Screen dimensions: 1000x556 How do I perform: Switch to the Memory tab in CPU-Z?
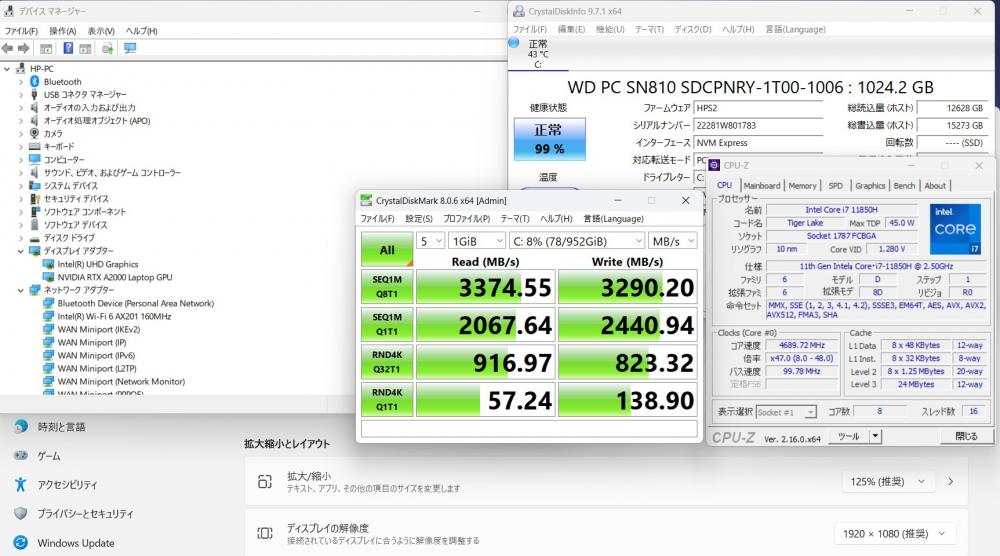802,185
